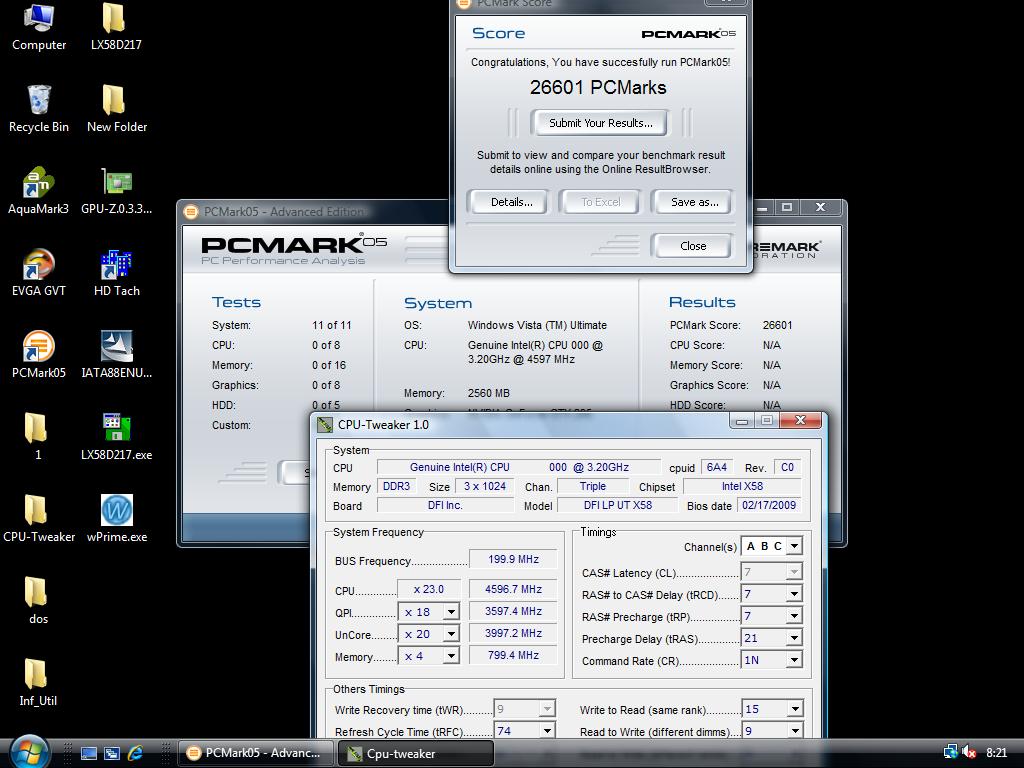The height and width of the screenshot is (768, 1024).
Task: Click the CPU-Tweaker 1.0 title bar icon
Action: [x=325, y=424]
